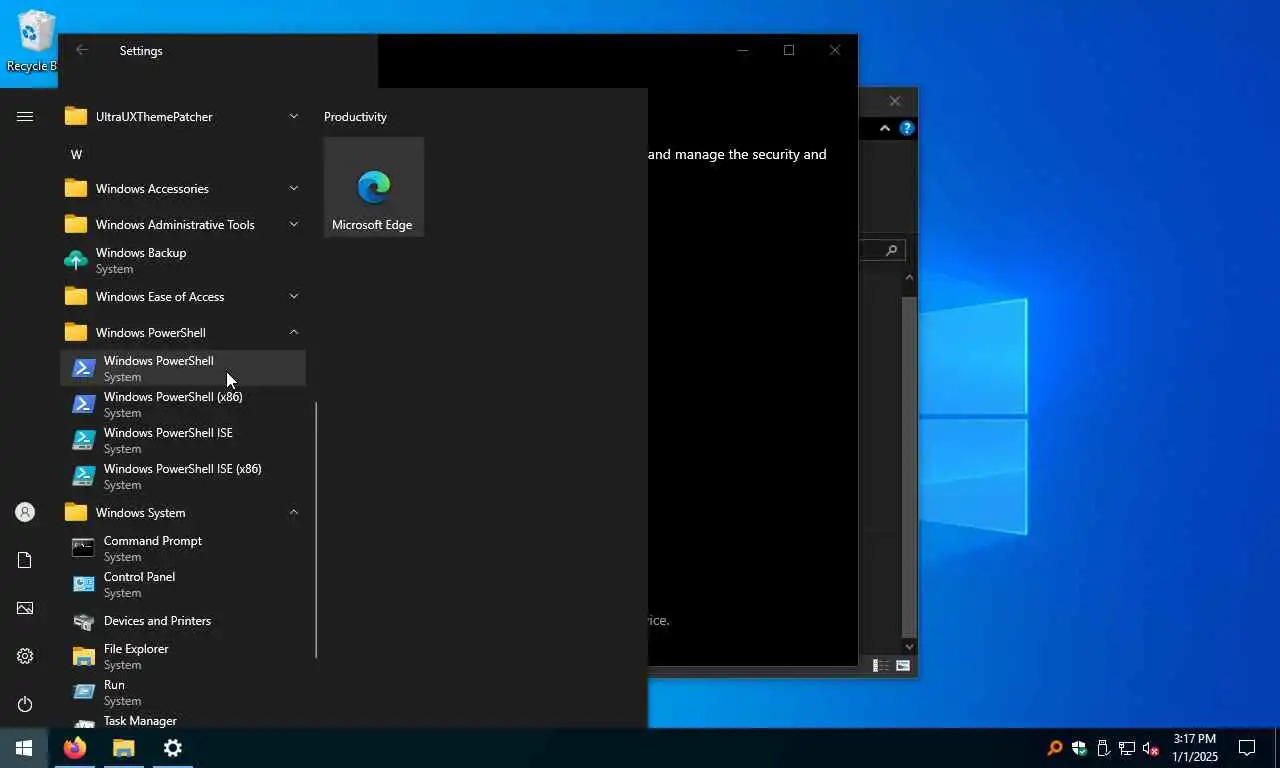Collapse the Windows PowerShell folder

point(183,332)
